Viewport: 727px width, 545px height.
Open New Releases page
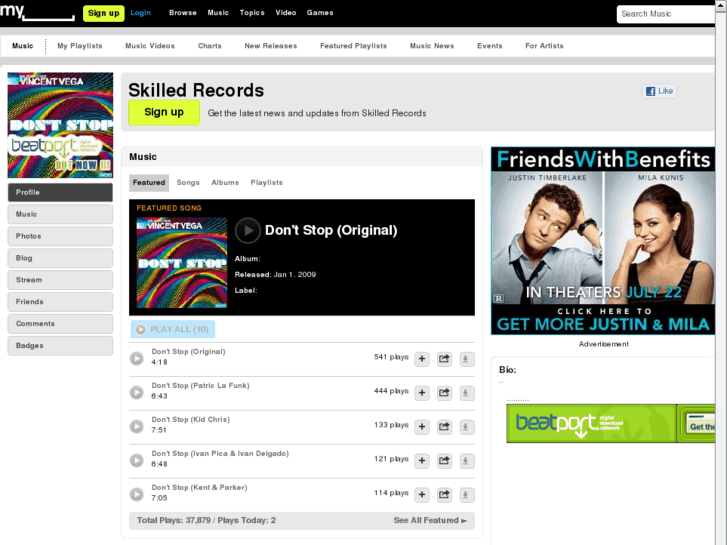pyautogui.click(x=271, y=46)
